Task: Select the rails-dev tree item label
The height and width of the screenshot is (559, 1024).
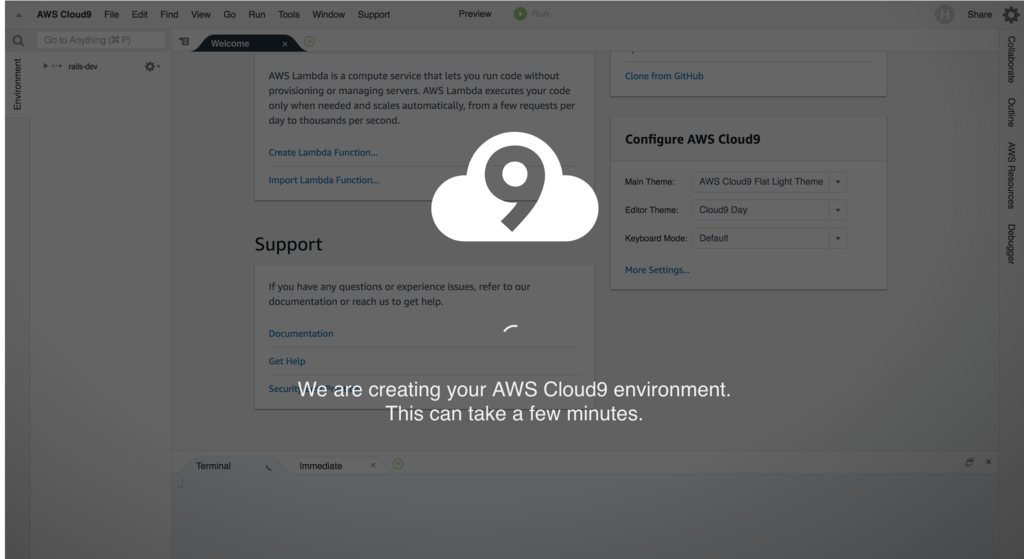Action: click(x=83, y=66)
